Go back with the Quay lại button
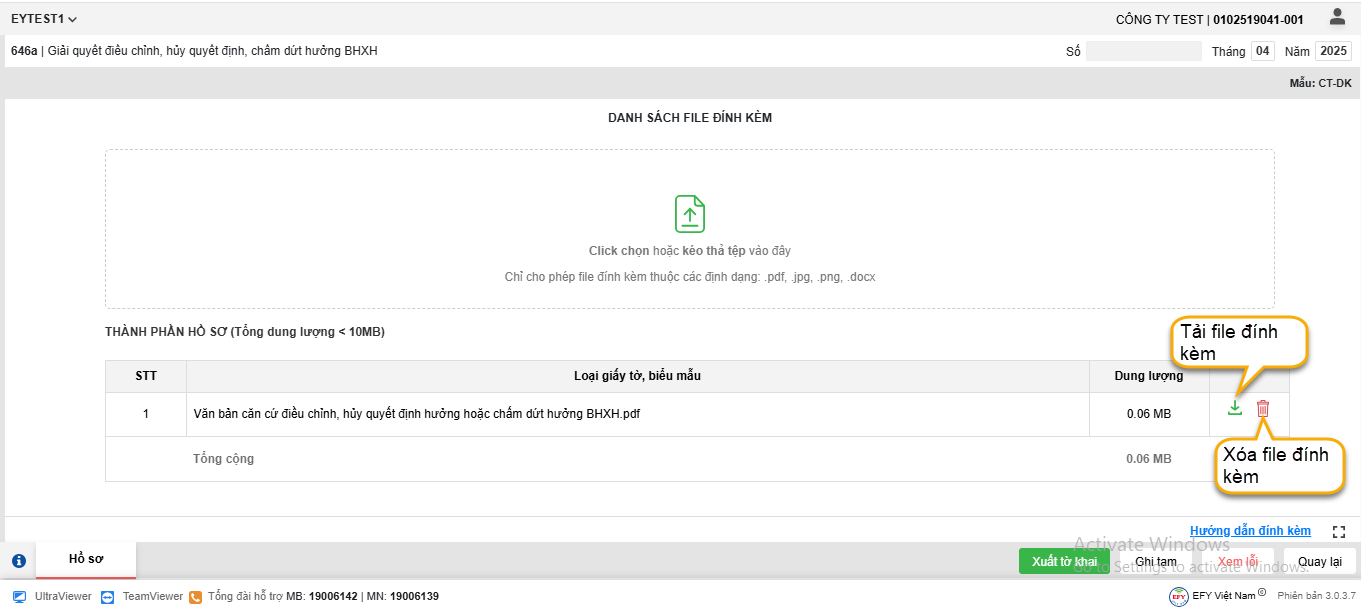This screenshot has height=607, width=1362. [1320, 562]
